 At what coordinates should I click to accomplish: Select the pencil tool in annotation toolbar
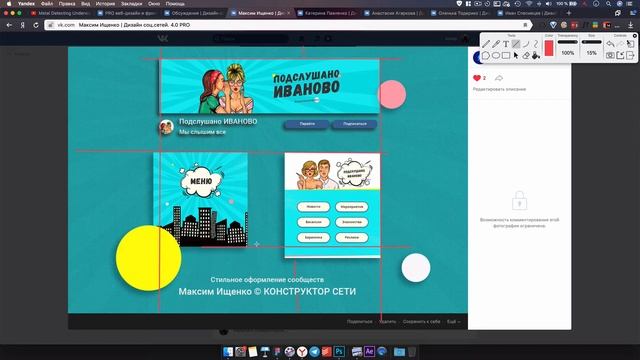[486, 44]
